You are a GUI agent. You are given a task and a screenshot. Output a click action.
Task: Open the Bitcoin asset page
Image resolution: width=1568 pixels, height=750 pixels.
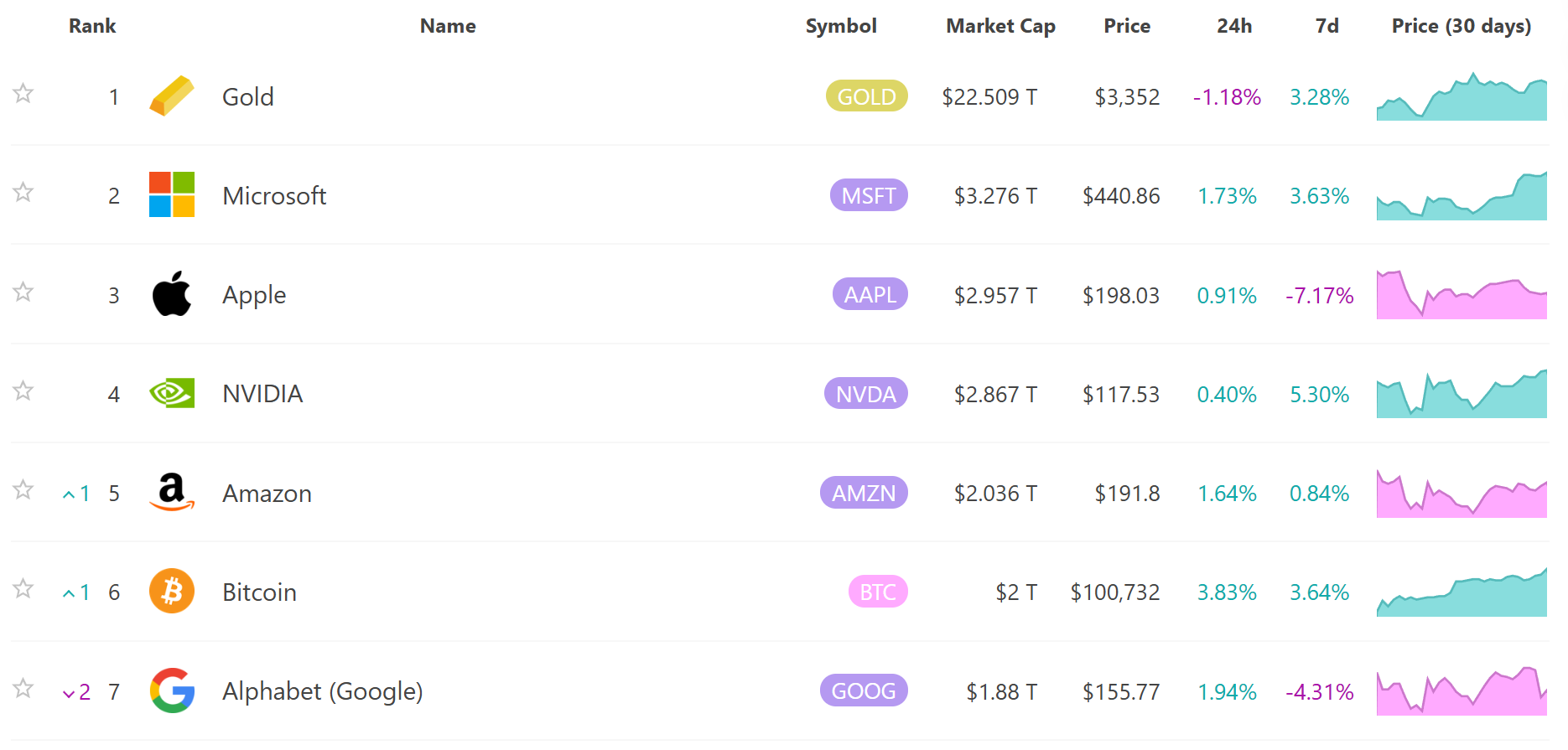coord(259,592)
